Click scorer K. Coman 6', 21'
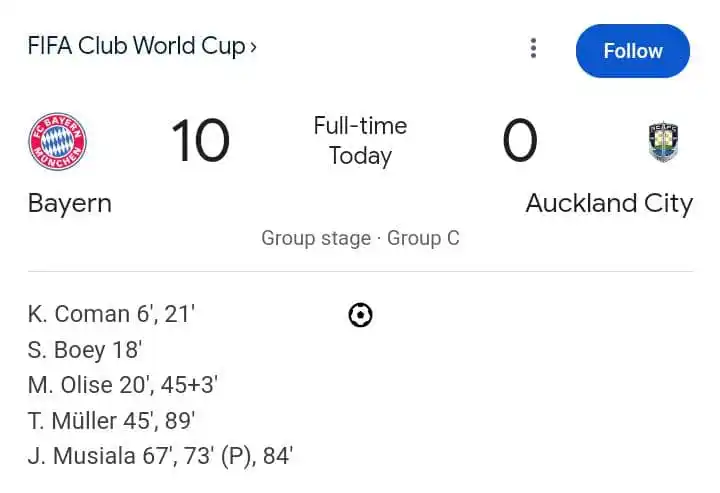This screenshot has width=720, height=493. 111,314
